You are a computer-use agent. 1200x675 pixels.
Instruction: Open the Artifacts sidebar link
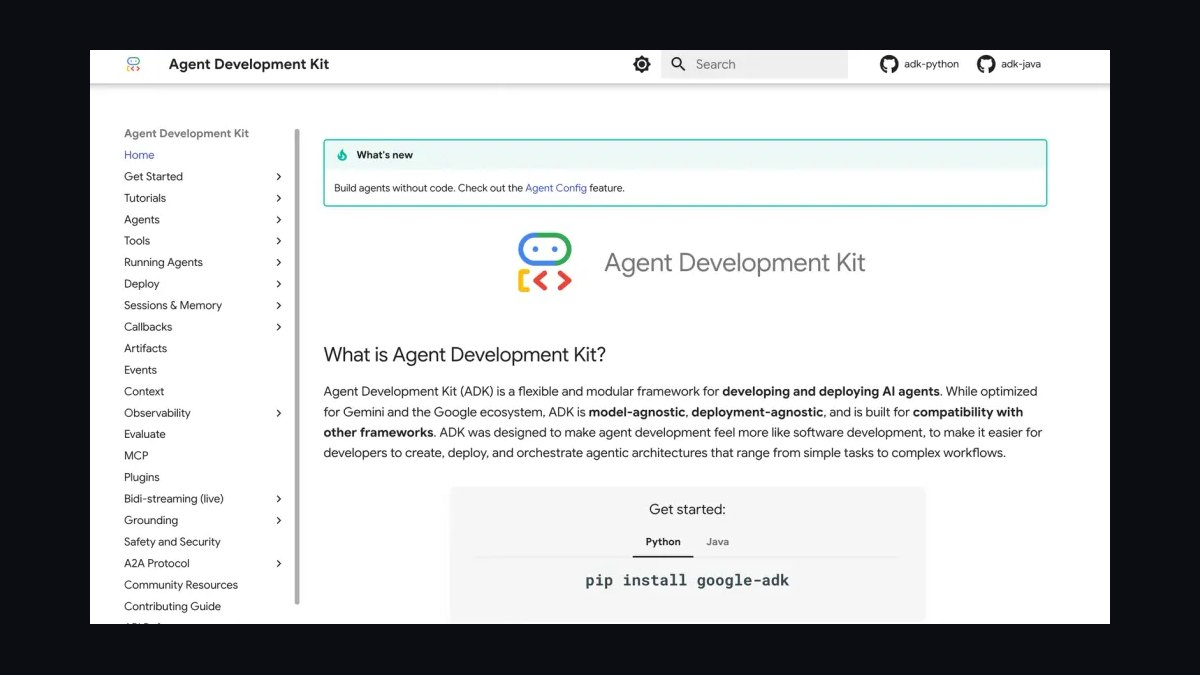pyautogui.click(x=145, y=349)
